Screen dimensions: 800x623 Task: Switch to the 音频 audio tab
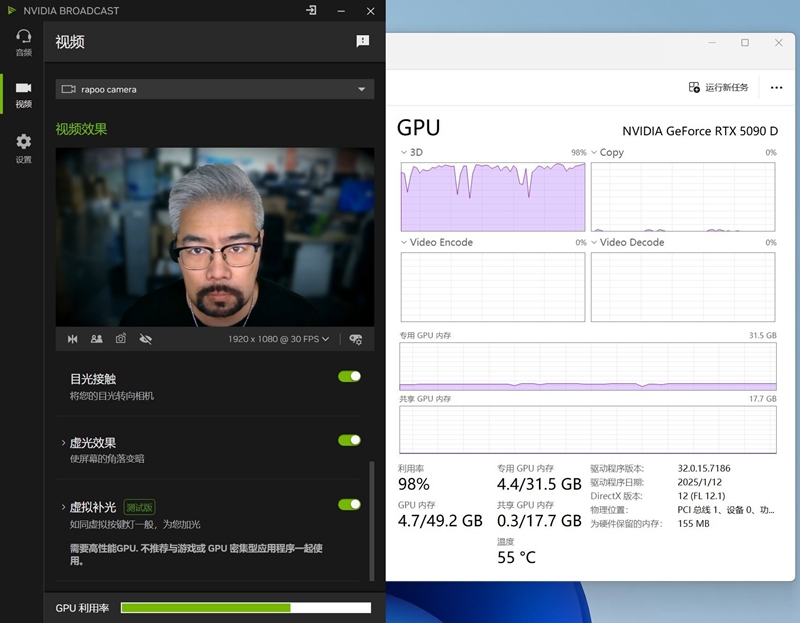(23, 42)
